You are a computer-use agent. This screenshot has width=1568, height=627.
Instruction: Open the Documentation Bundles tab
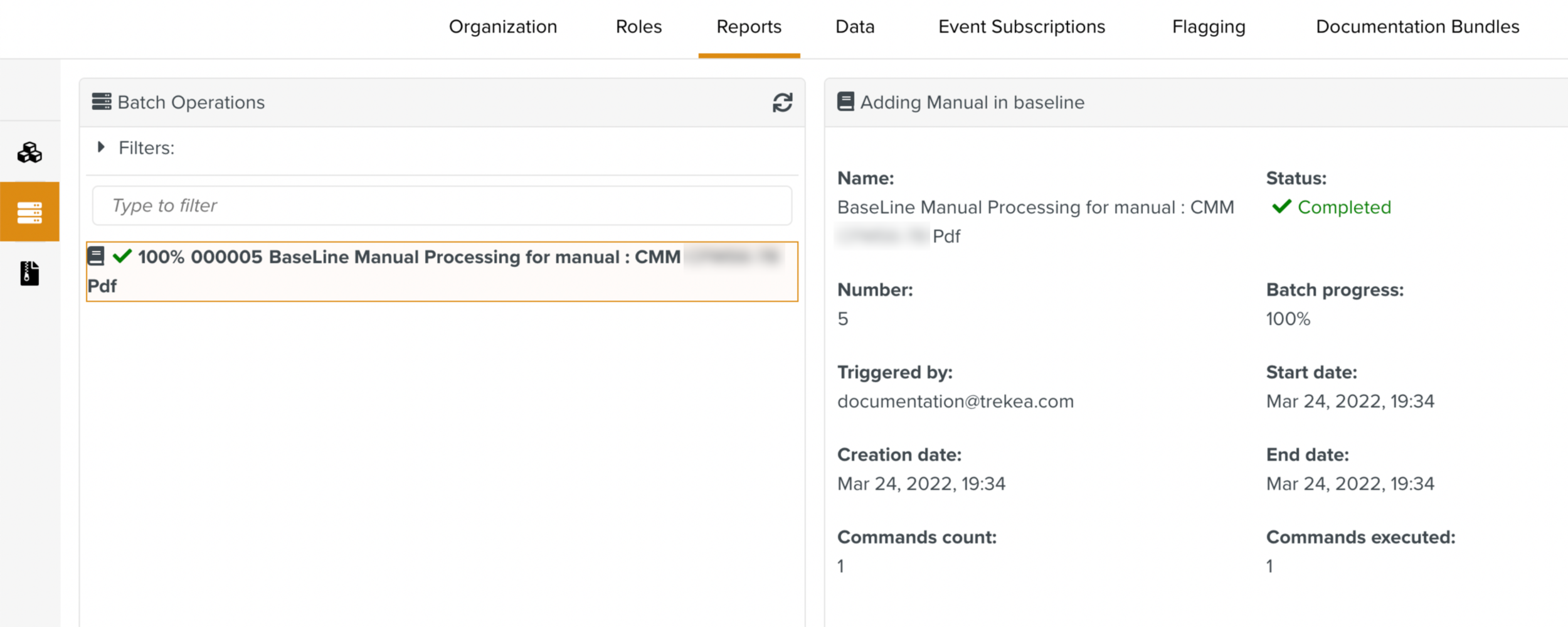(x=1417, y=27)
